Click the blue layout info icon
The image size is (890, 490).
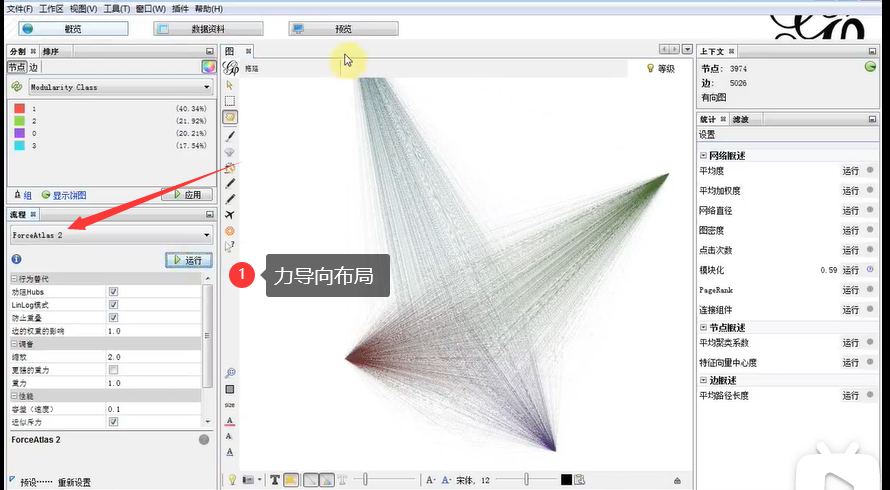click(16, 259)
